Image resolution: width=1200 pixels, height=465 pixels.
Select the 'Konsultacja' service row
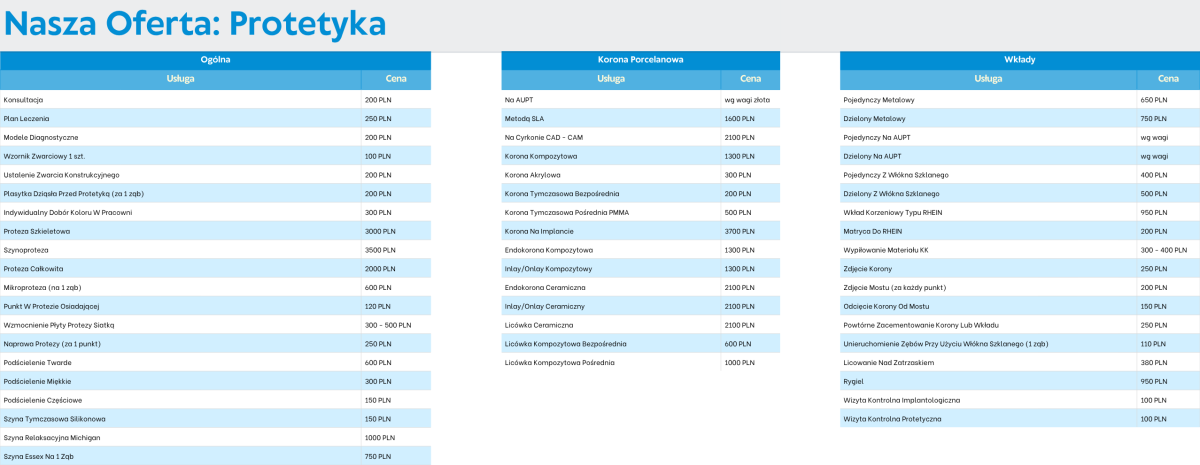[x=24, y=100]
